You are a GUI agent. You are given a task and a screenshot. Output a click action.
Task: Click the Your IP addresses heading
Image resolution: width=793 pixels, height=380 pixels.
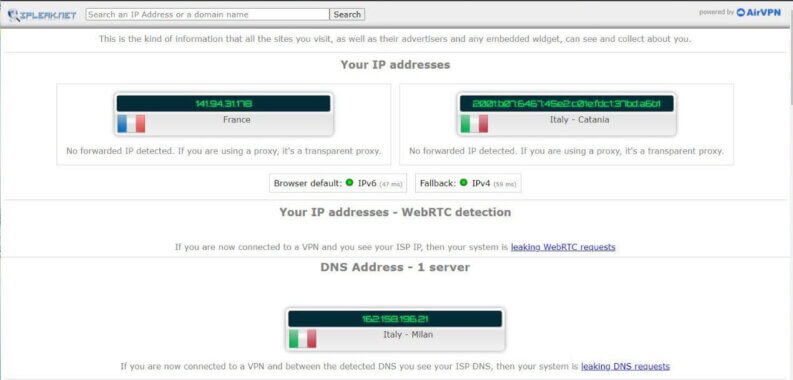[x=395, y=65]
